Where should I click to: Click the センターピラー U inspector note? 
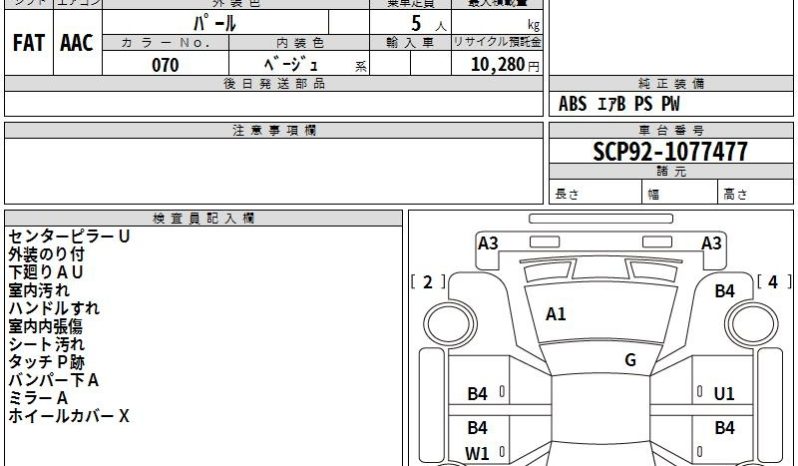[x=68, y=237]
